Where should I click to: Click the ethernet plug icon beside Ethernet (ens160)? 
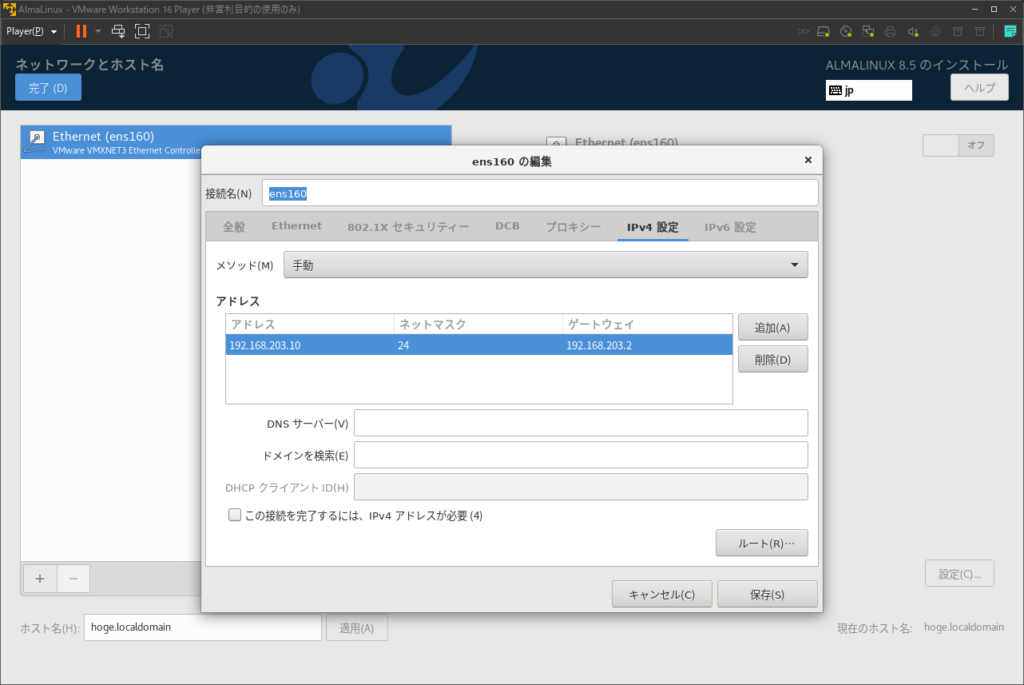(x=36, y=142)
